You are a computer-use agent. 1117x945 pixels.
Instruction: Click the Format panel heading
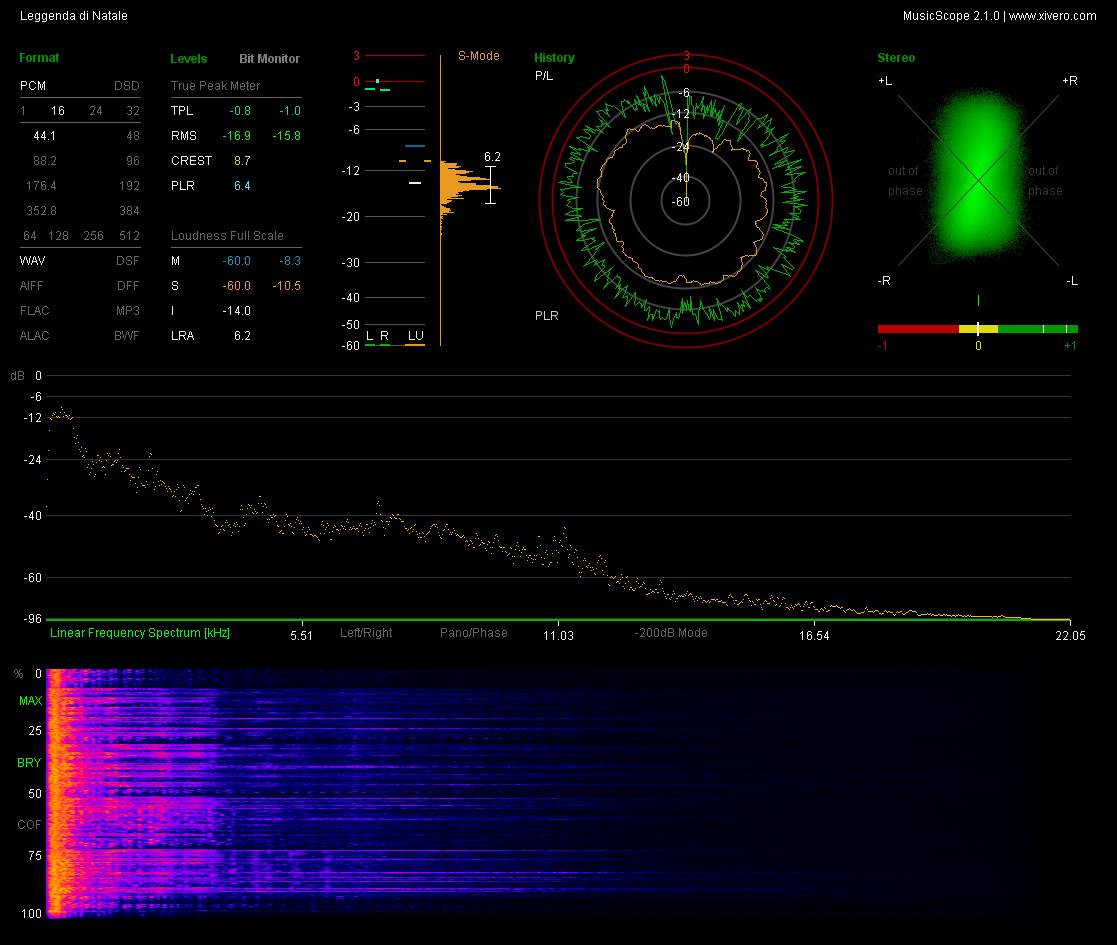point(39,58)
